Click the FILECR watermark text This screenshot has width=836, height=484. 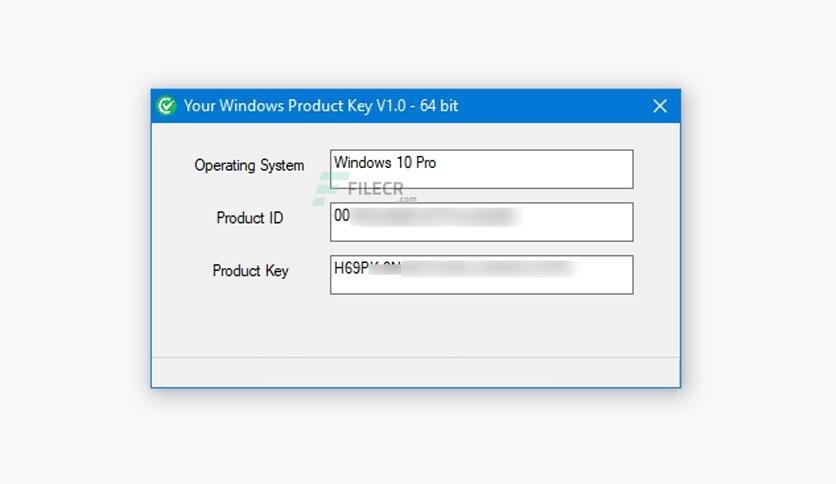point(375,188)
